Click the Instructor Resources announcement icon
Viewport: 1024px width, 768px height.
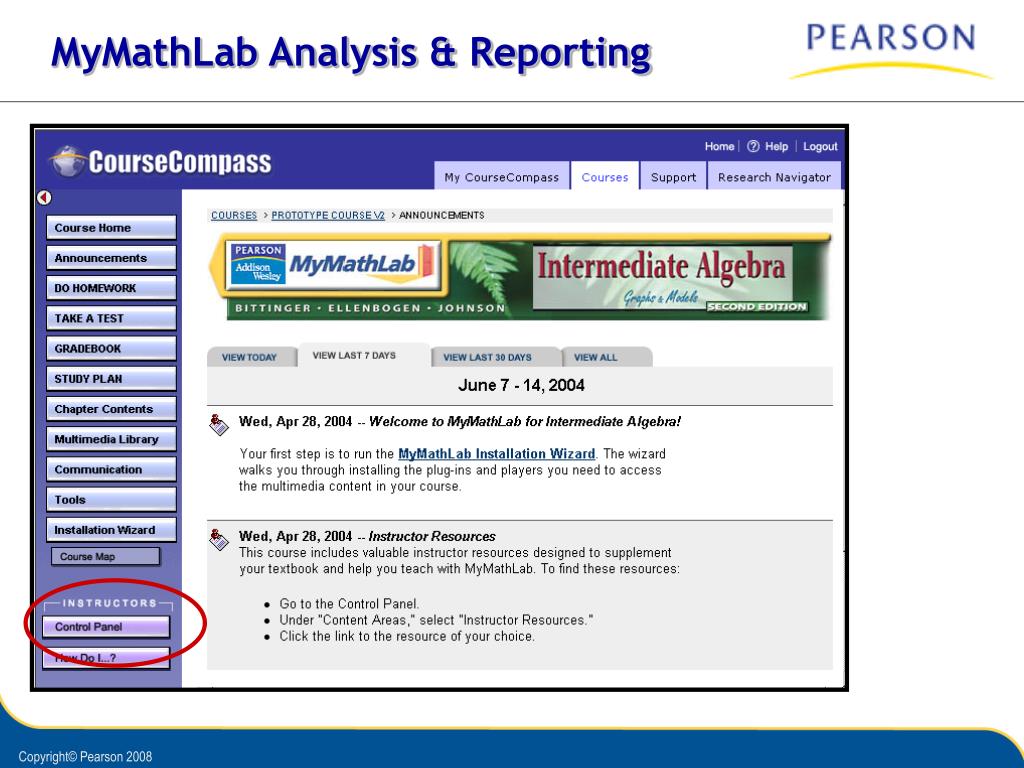[x=219, y=539]
